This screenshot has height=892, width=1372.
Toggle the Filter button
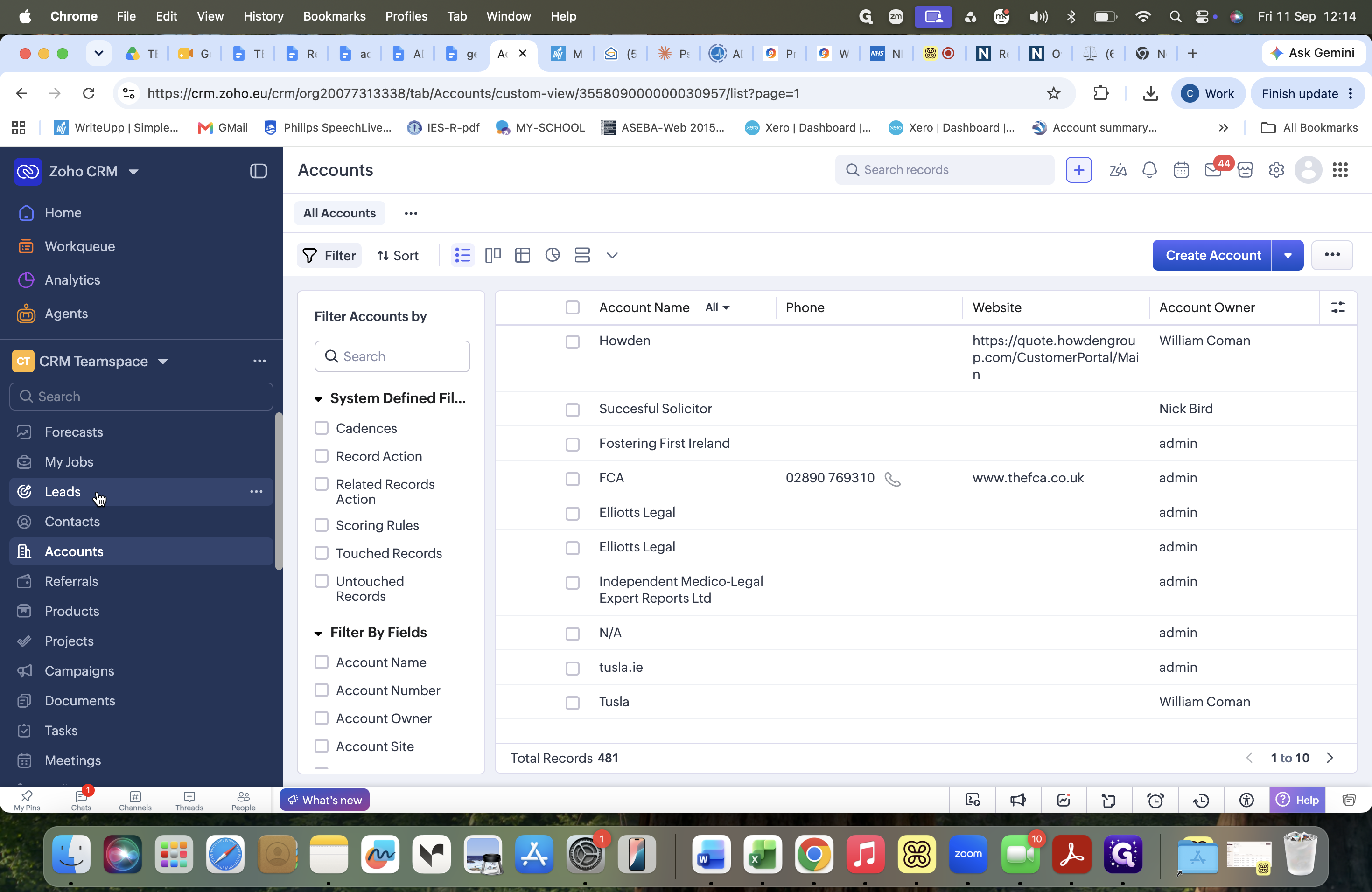[329, 255]
